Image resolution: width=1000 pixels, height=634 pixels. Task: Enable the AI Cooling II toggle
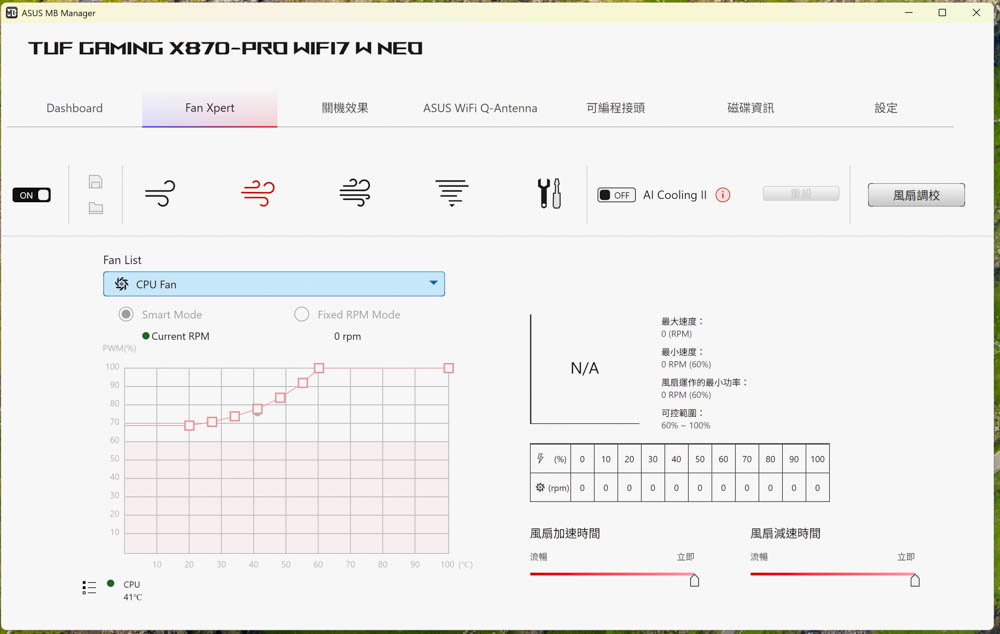pyautogui.click(x=616, y=195)
